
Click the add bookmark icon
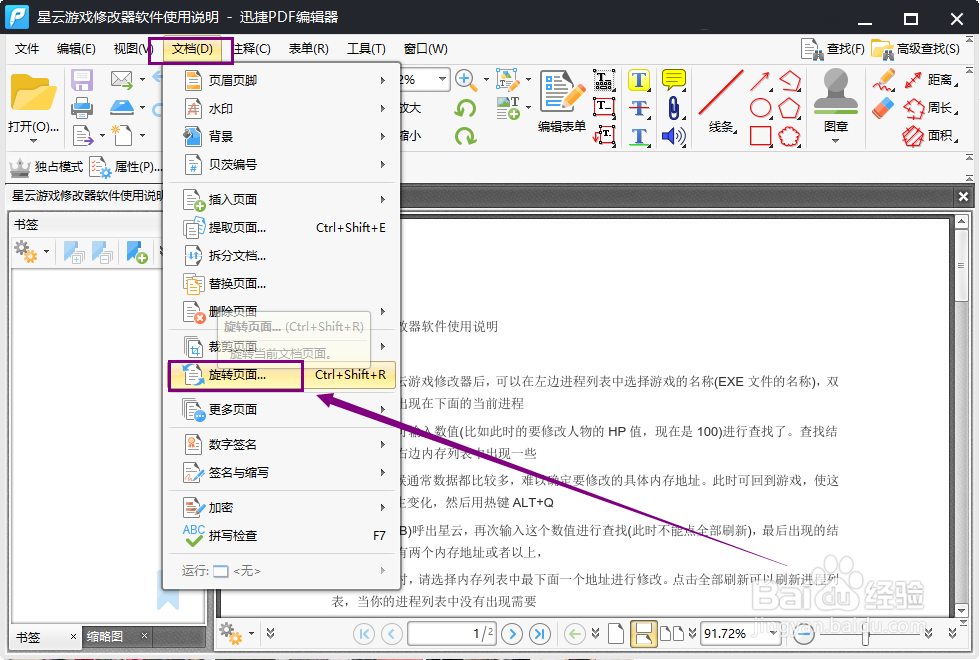click(137, 252)
